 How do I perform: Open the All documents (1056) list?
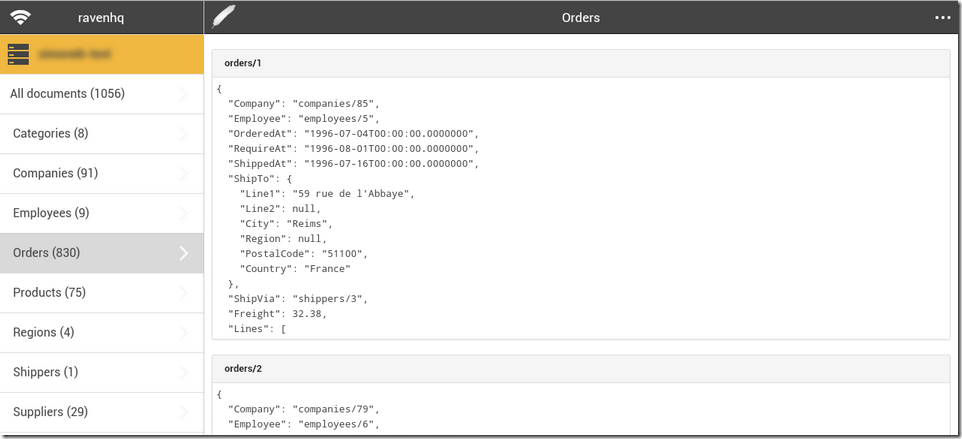pyautogui.click(x=102, y=94)
